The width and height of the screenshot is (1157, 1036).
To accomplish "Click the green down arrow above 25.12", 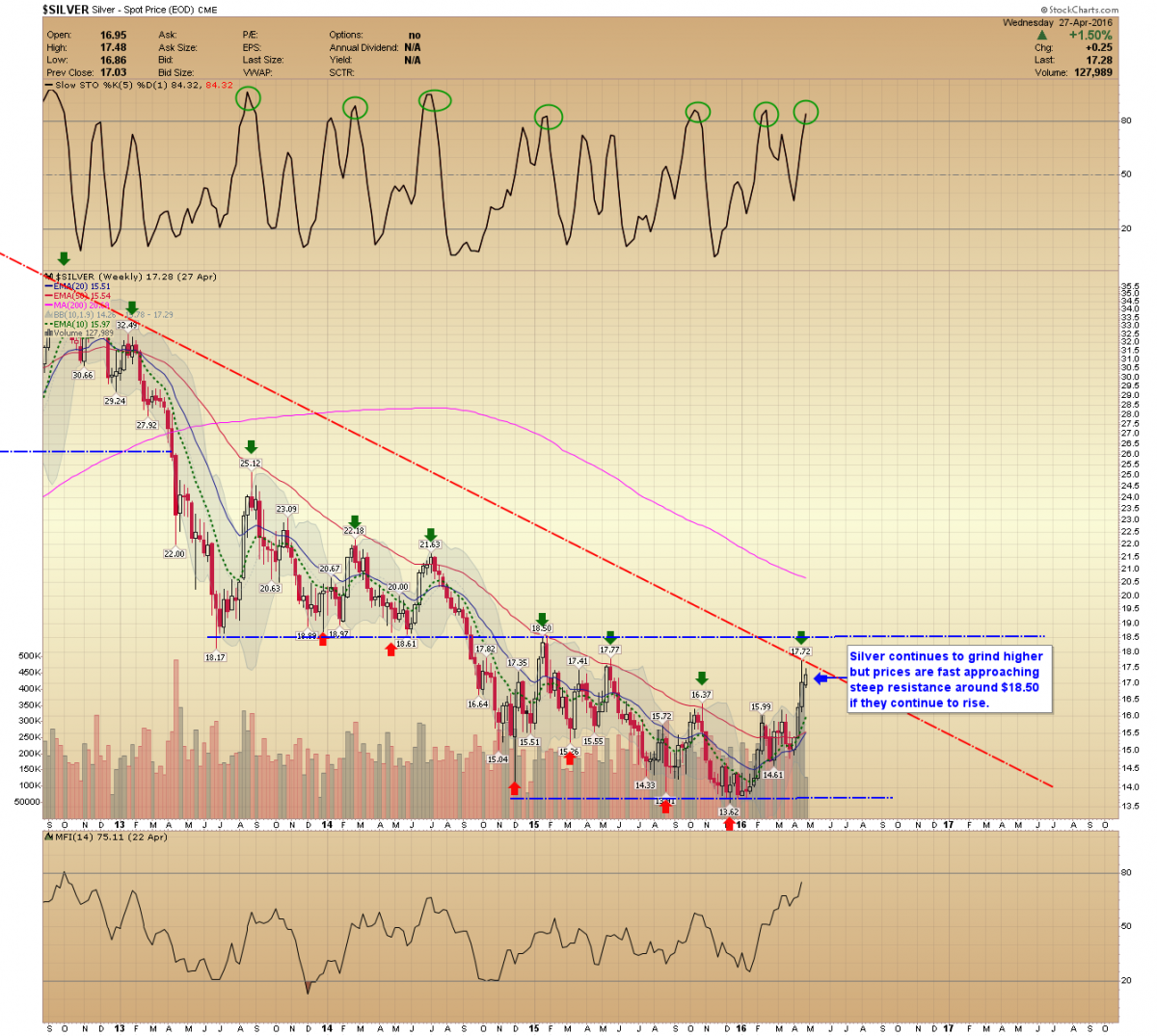I will coord(251,446).
